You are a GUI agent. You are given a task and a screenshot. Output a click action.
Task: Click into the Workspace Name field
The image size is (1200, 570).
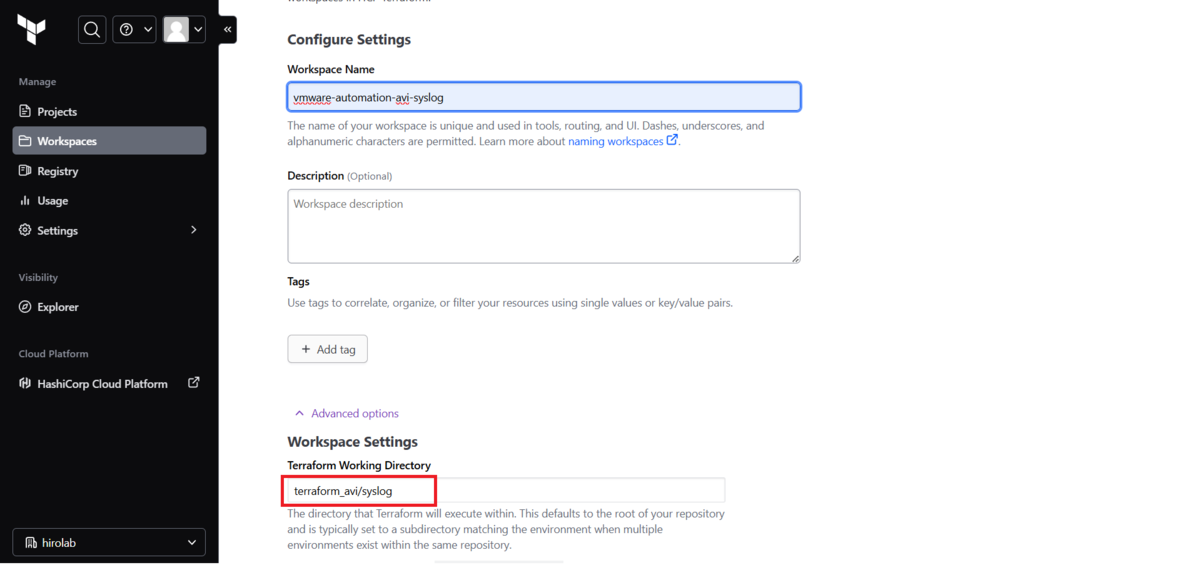(544, 97)
